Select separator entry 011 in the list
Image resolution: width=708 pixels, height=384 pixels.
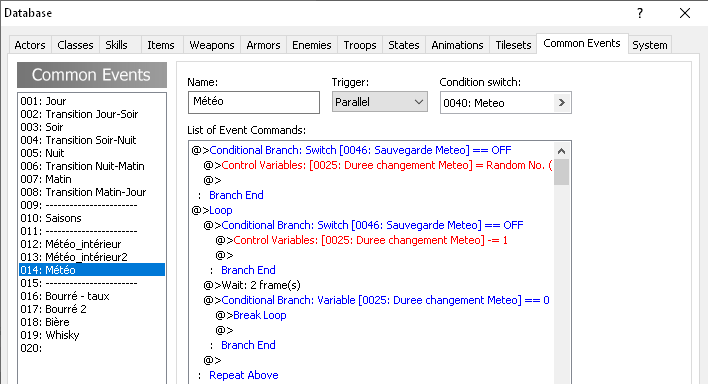point(92,231)
